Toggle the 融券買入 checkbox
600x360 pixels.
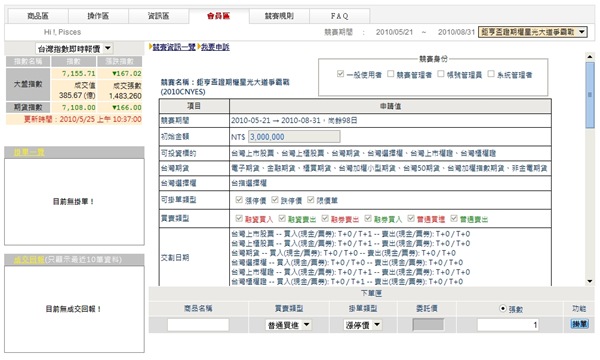[x=368, y=218]
